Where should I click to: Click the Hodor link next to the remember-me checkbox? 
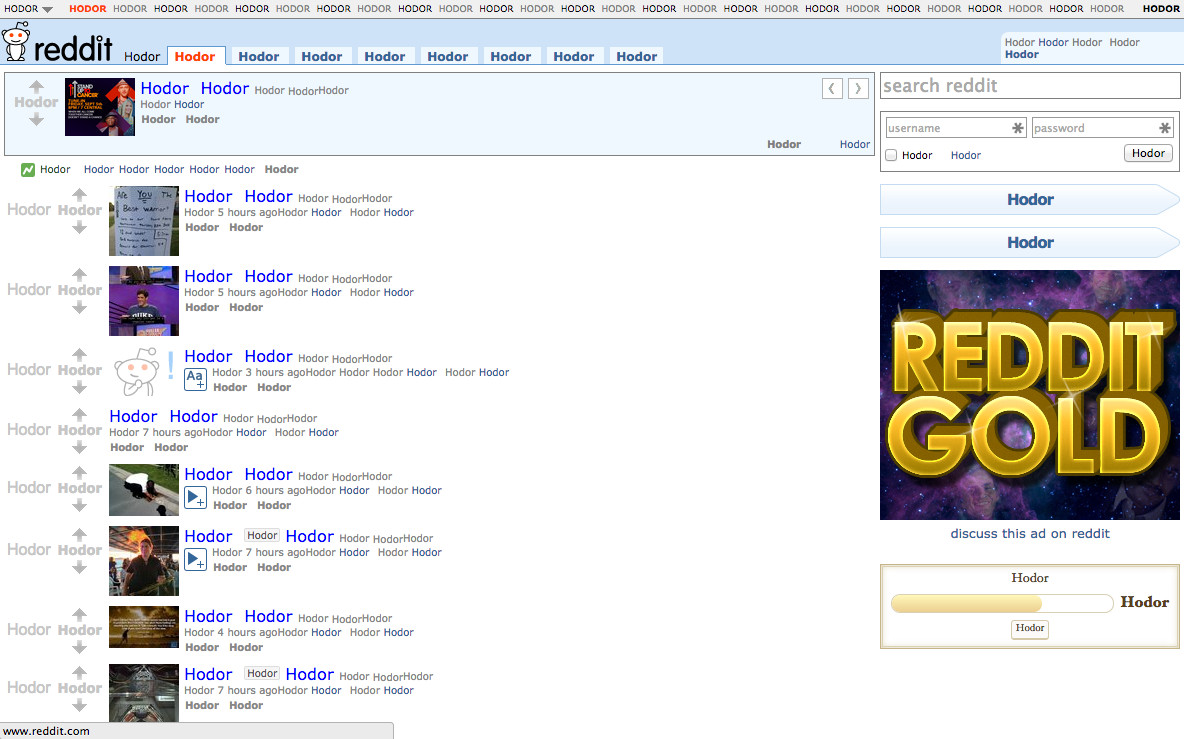pyautogui.click(x=966, y=155)
